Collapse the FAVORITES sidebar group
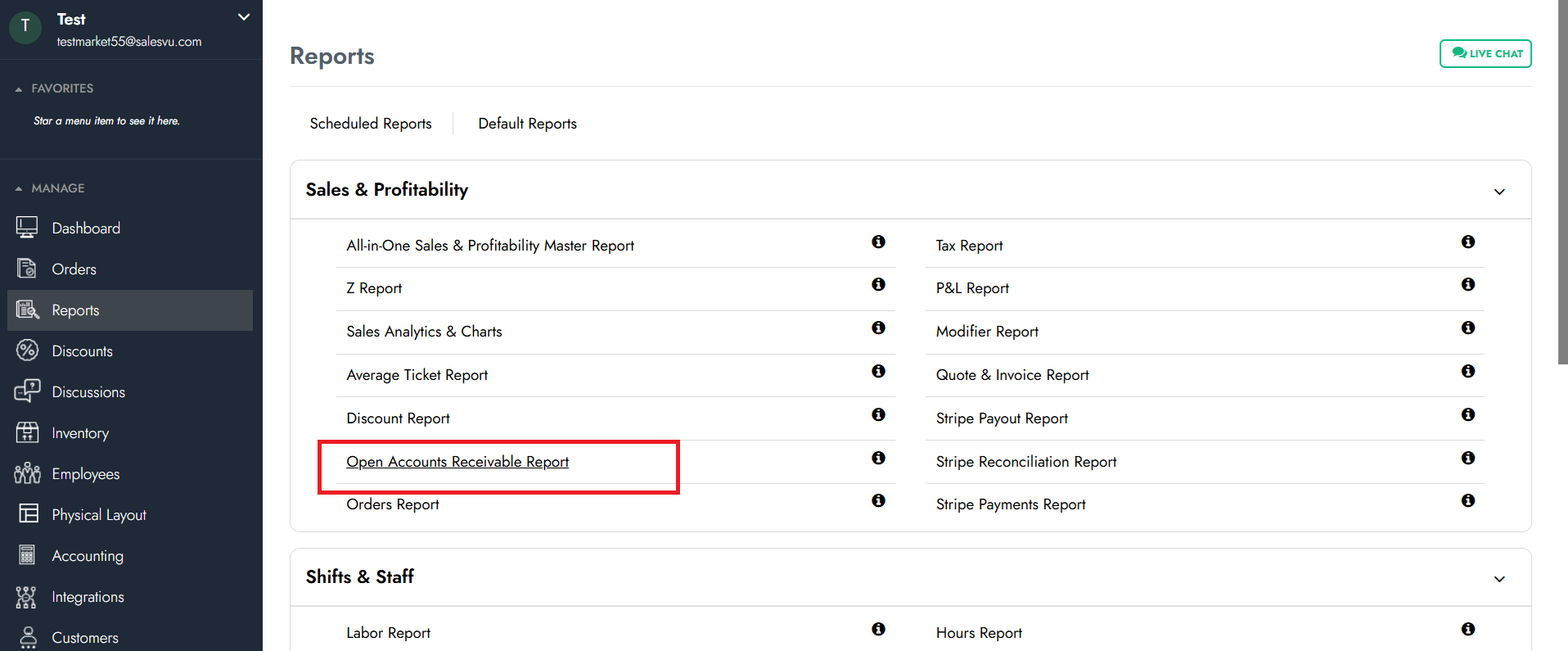The height and width of the screenshot is (651, 1568). pos(19,88)
